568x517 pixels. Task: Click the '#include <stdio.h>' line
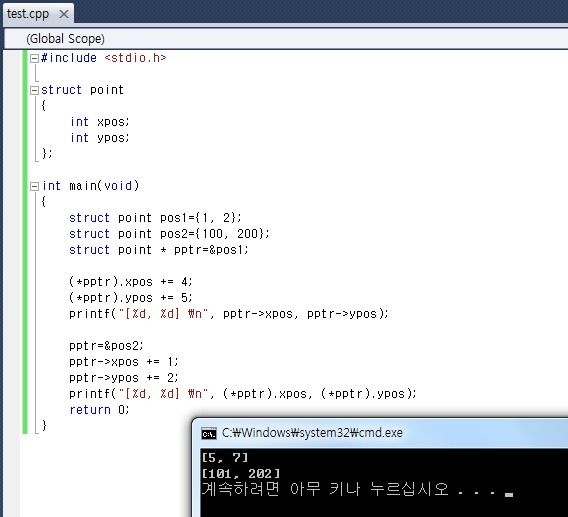click(104, 58)
